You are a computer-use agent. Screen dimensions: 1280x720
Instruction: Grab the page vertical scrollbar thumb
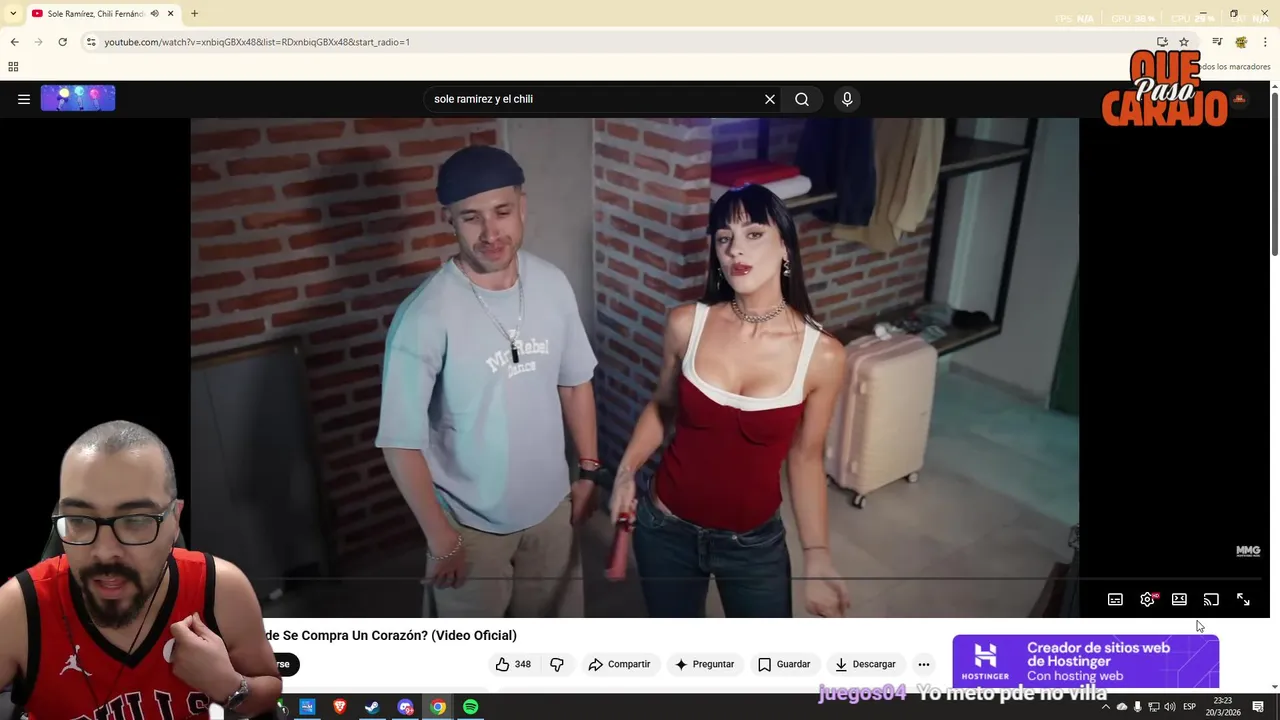coord(1275,173)
